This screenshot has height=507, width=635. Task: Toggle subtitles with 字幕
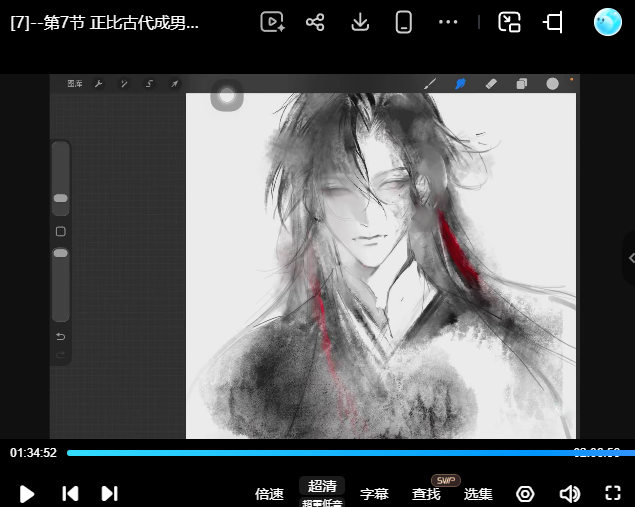(x=374, y=494)
